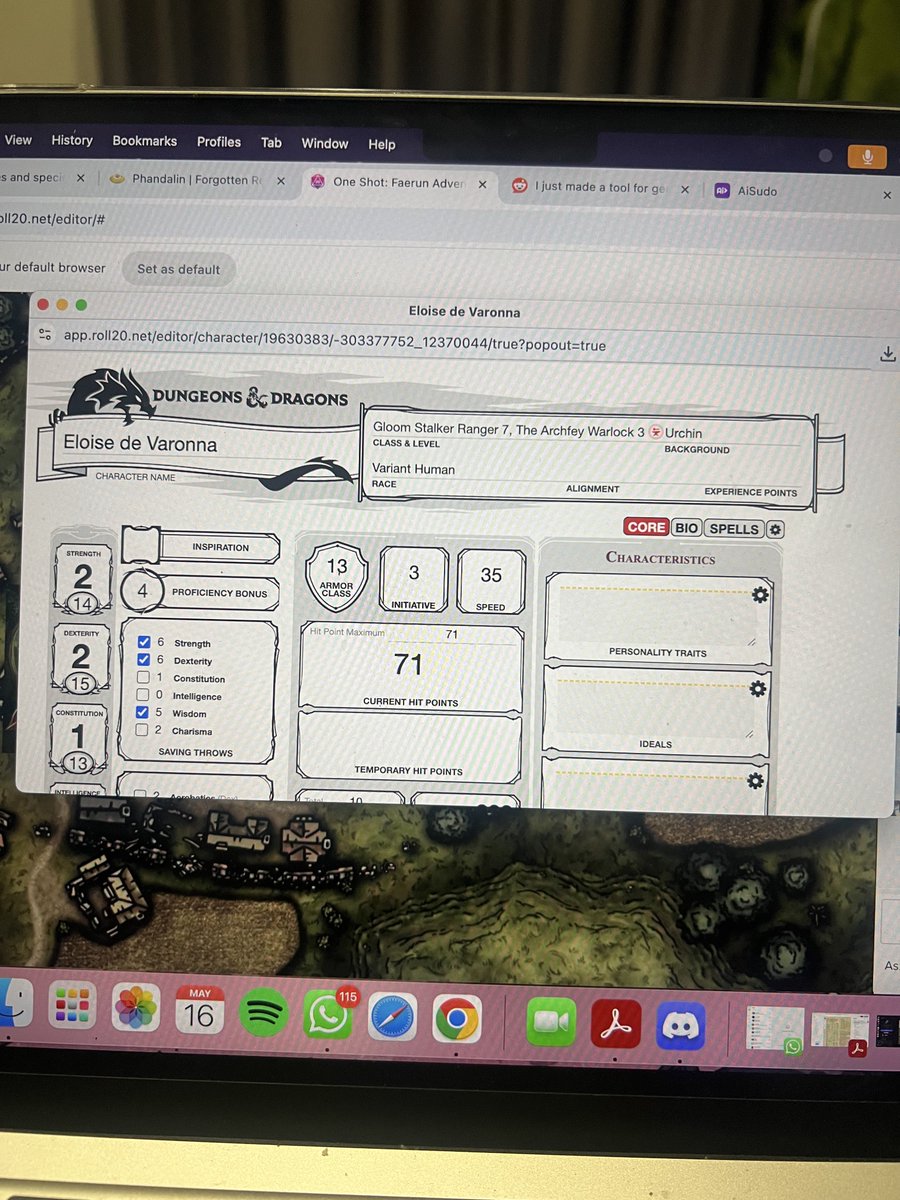This screenshot has width=900, height=1200.
Task: Open FaceTime from the dock
Action: pyautogui.click(x=551, y=1022)
